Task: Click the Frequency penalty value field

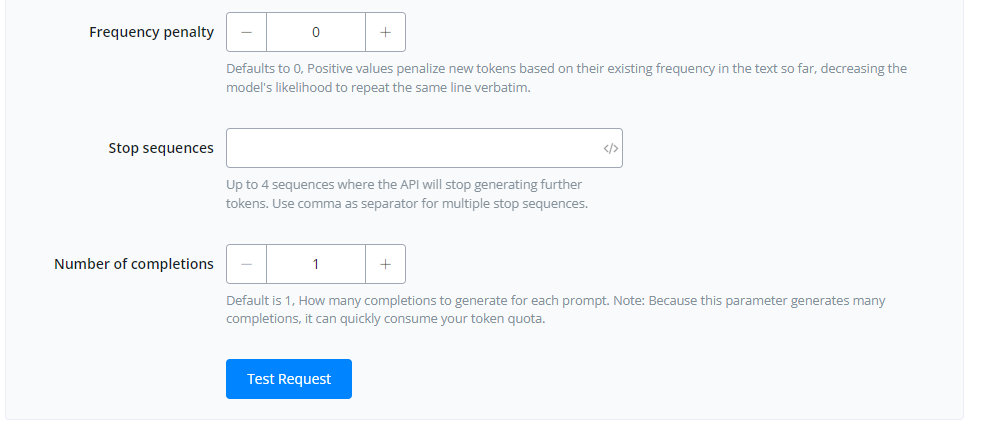Action: tap(316, 32)
